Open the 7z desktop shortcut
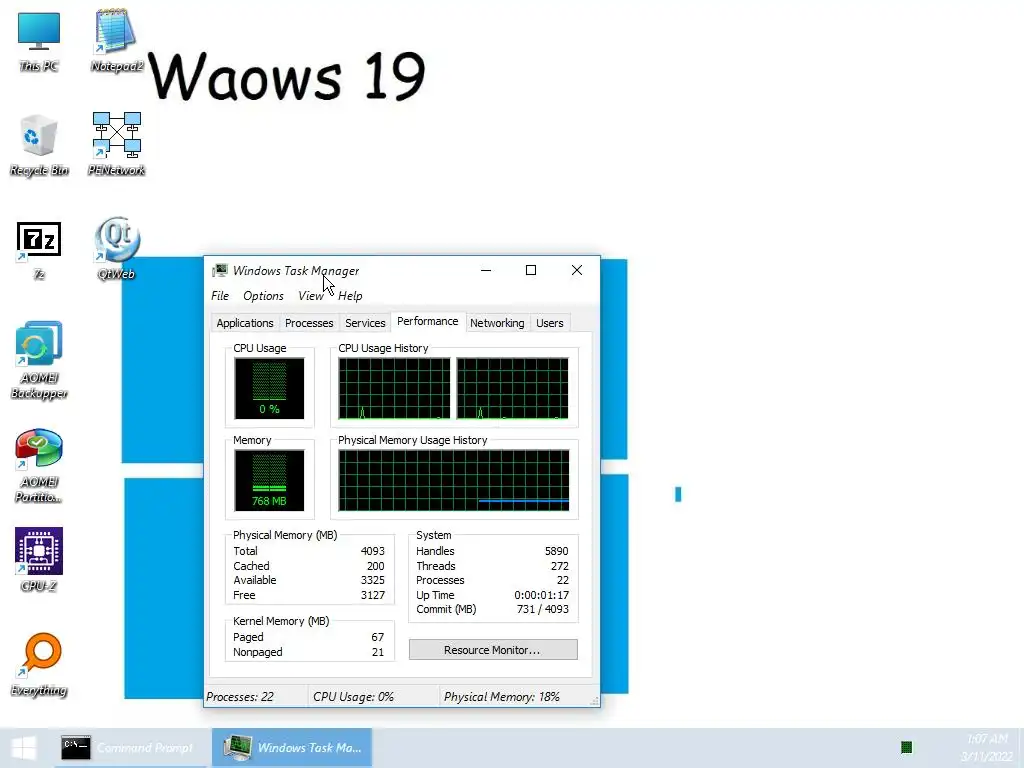 pos(39,249)
